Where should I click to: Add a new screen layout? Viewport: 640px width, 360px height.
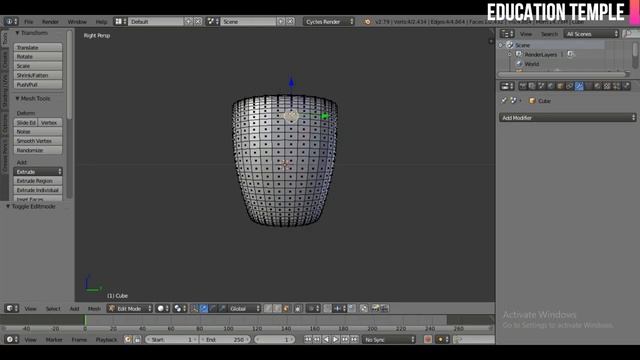coord(188,21)
